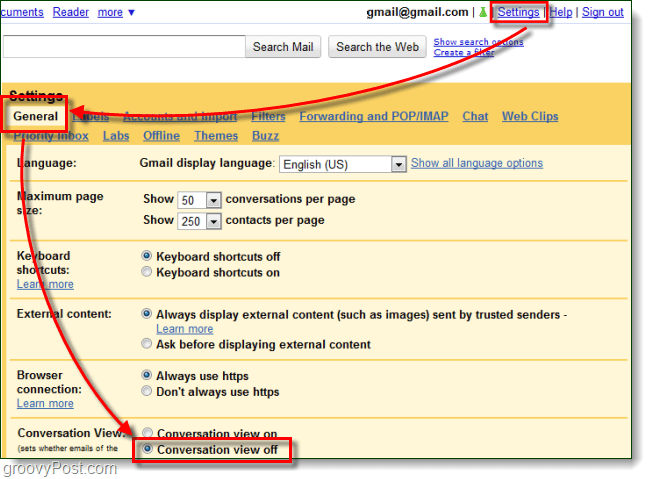Viewport: 652px width, 479px height.
Task: Click Show all language options link
Action: (477, 163)
